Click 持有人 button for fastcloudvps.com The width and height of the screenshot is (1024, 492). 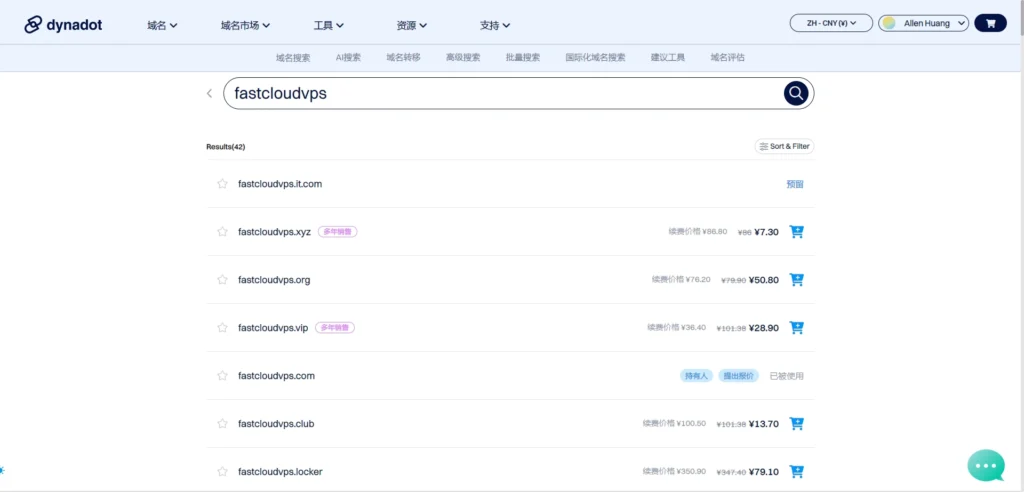(696, 376)
